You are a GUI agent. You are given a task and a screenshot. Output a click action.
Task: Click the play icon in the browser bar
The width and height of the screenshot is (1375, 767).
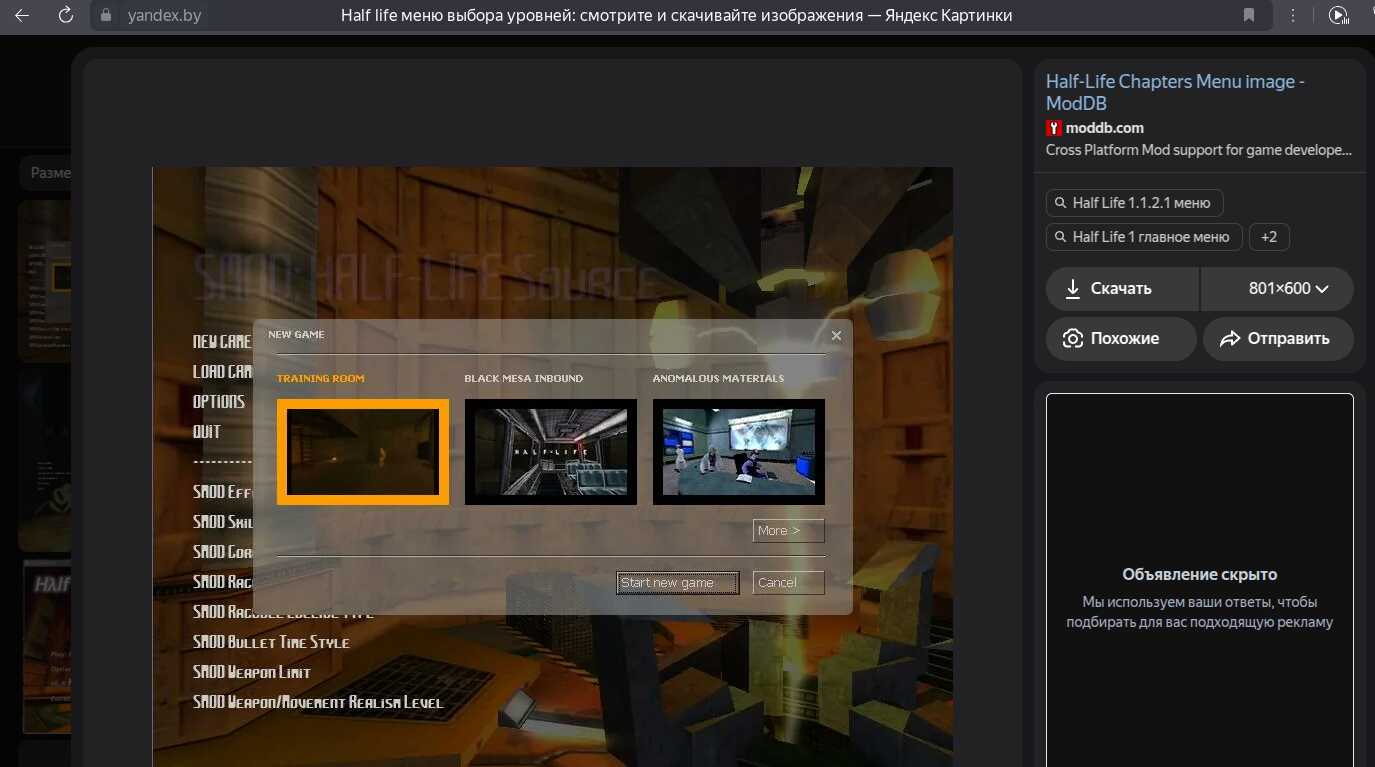[x=1338, y=15]
